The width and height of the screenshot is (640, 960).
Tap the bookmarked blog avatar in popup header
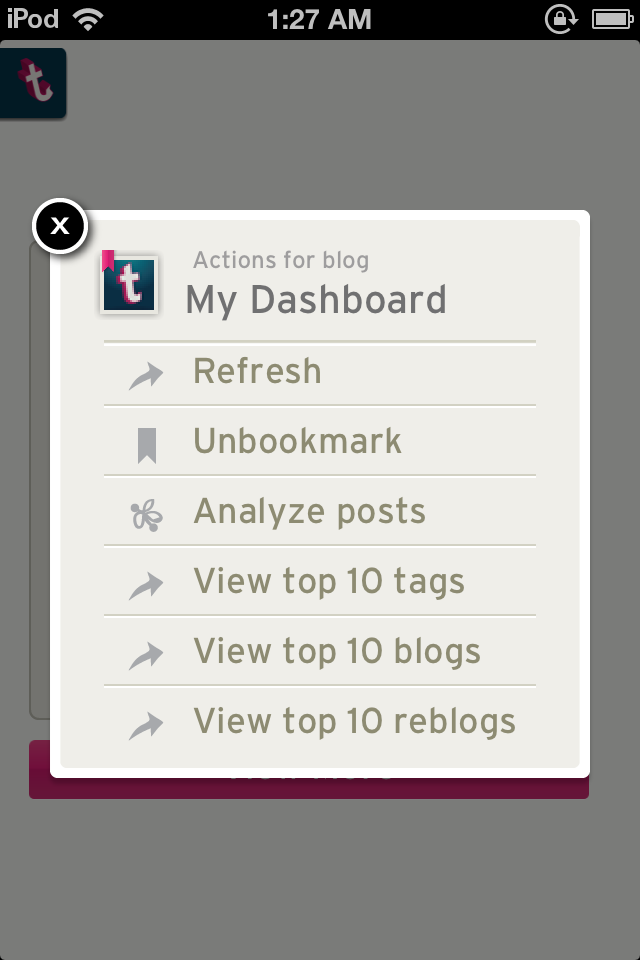tap(129, 283)
